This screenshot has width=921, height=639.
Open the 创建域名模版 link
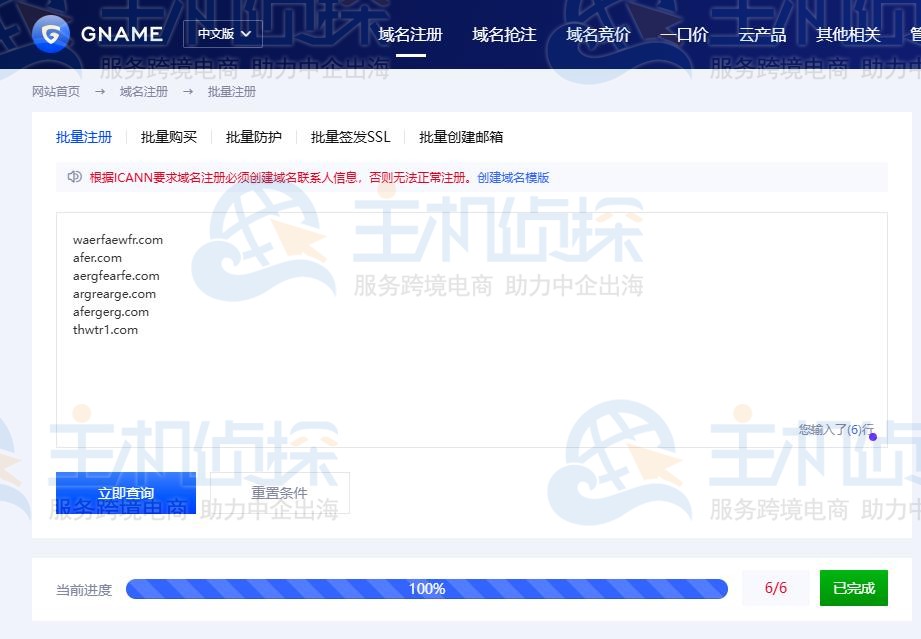513,177
